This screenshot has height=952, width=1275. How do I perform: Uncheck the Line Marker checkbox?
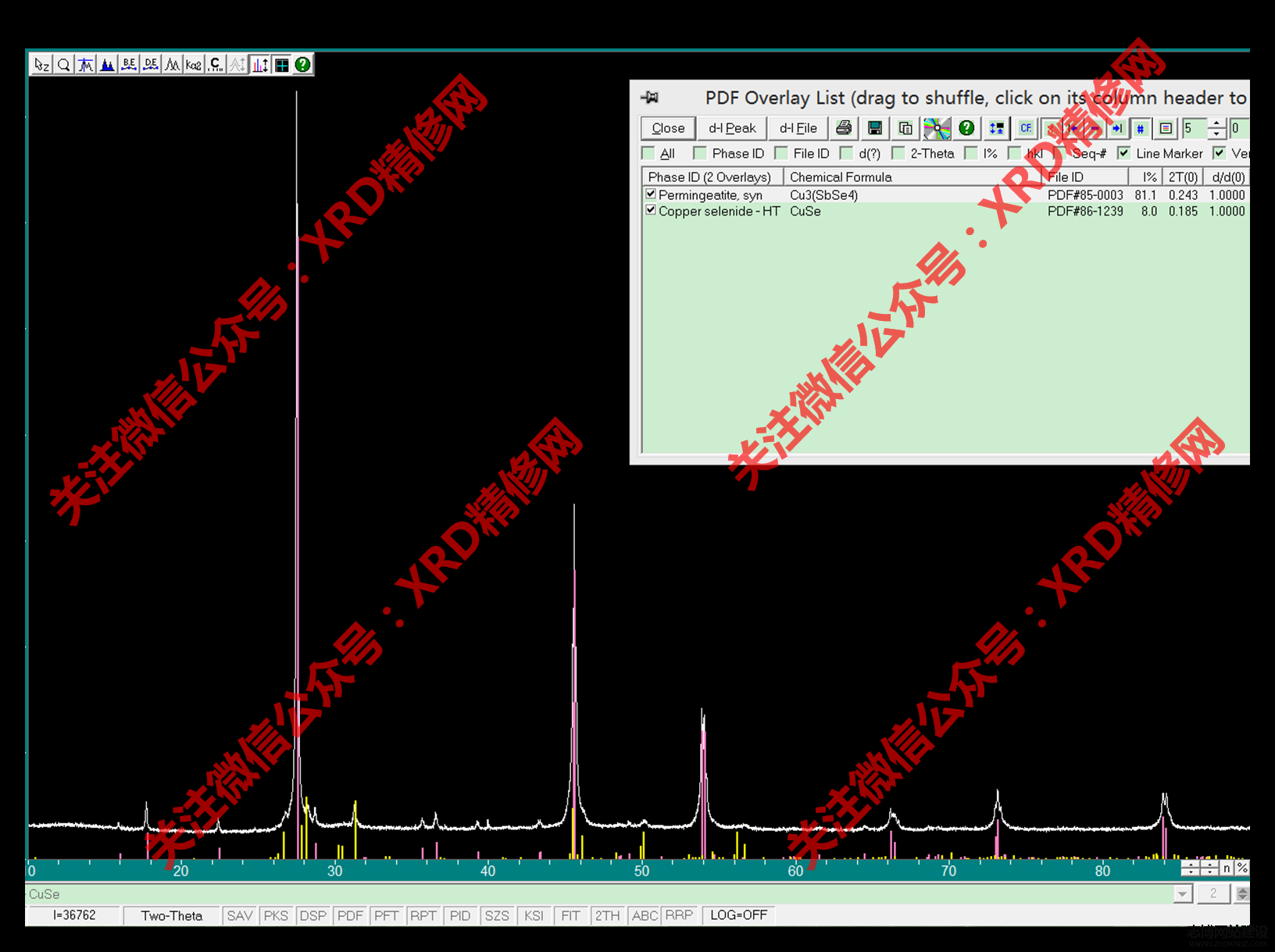[1123, 153]
